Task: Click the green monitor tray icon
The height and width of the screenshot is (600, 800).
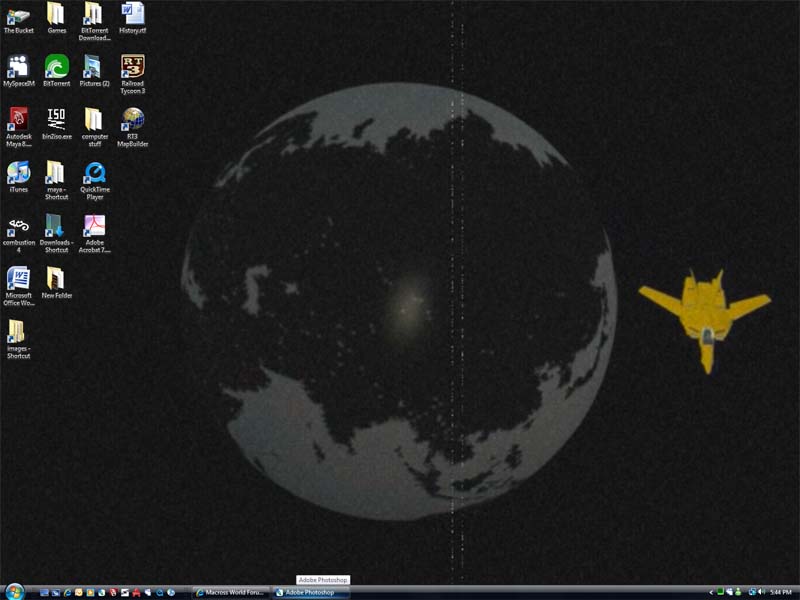Action: 720,592
